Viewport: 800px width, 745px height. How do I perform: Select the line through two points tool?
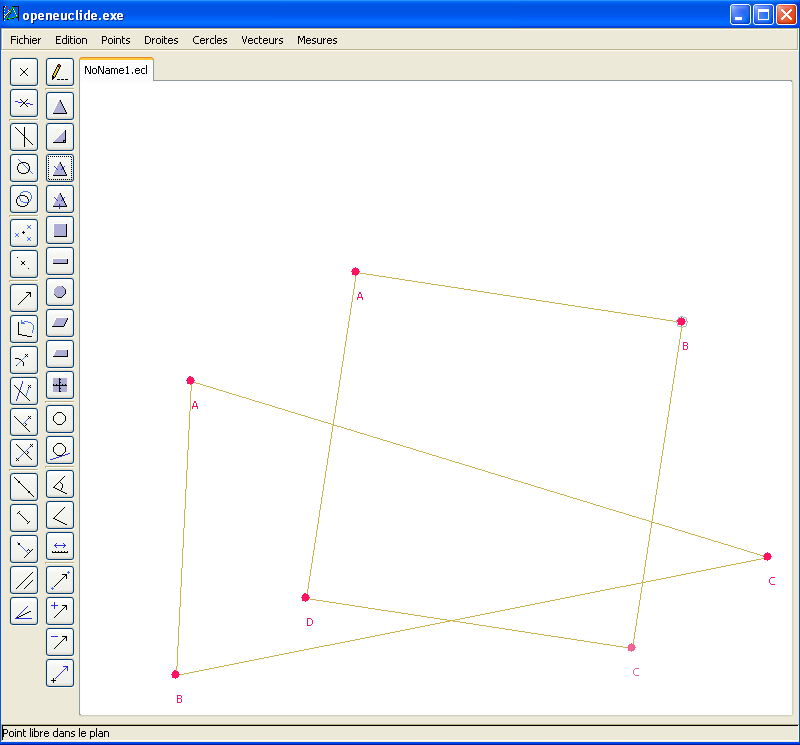24,487
